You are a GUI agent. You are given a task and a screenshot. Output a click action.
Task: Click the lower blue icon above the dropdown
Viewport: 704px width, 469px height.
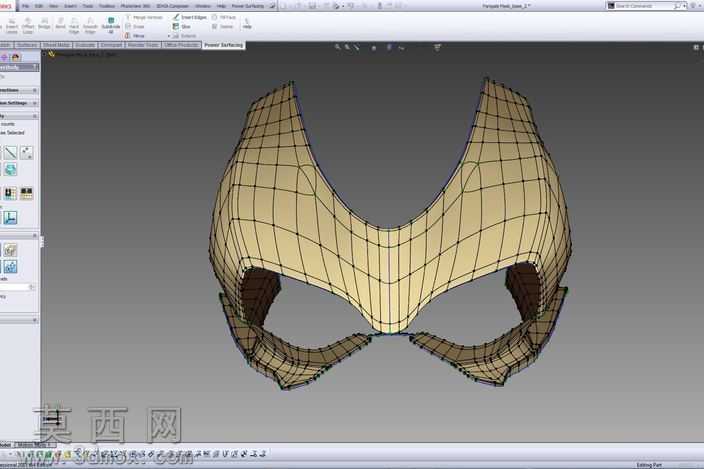pos(10,267)
